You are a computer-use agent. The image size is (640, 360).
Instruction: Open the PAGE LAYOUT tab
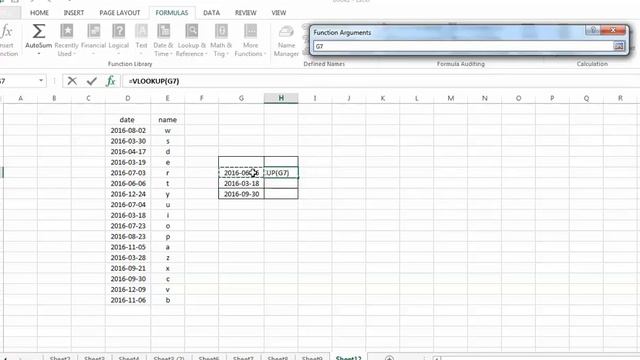(x=120, y=13)
